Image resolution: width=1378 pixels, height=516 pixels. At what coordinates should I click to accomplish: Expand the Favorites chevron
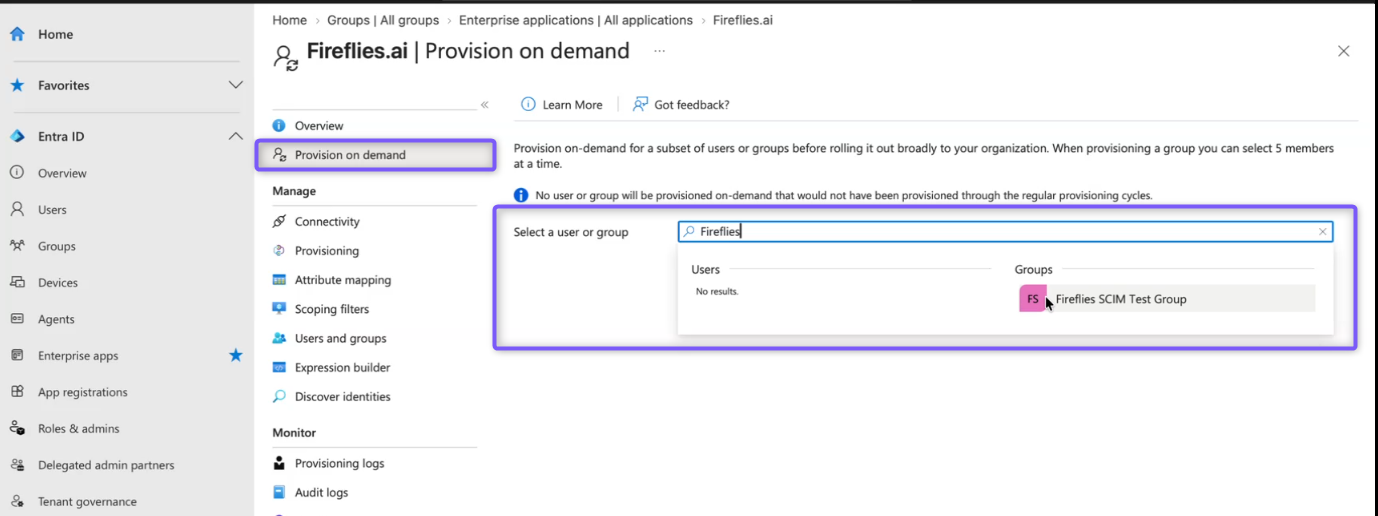click(235, 85)
